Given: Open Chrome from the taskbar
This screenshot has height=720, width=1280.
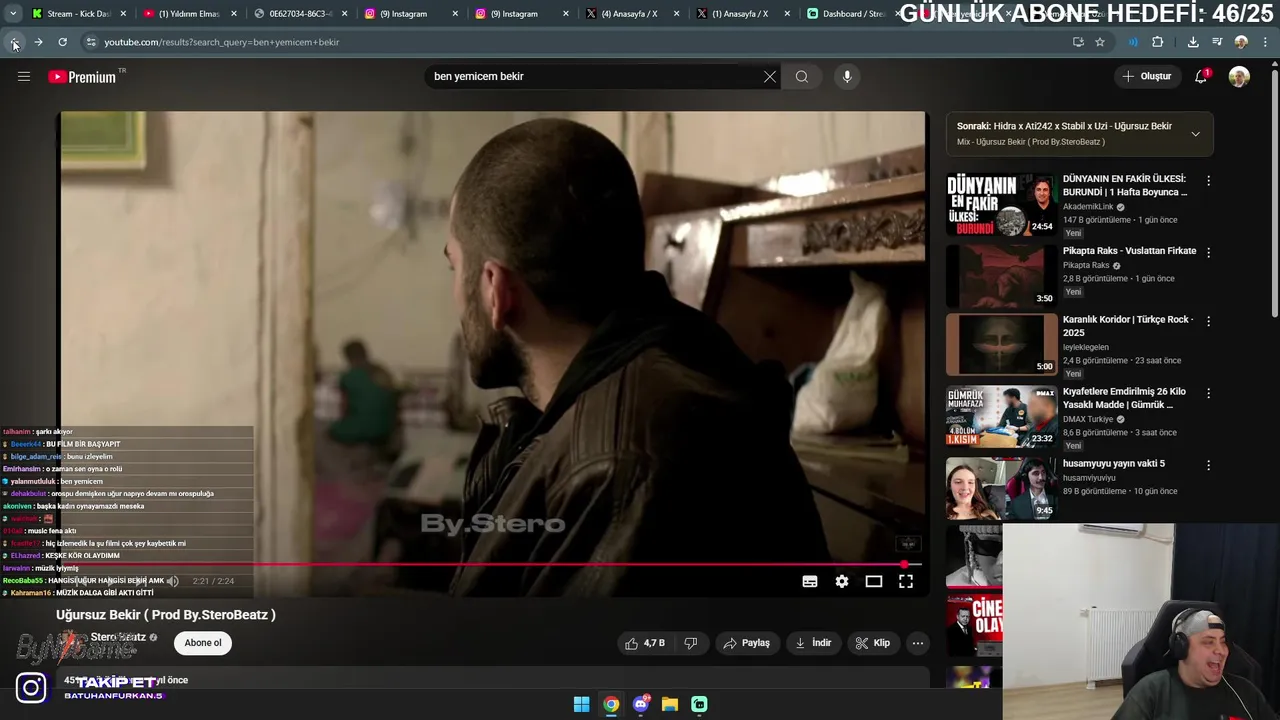Looking at the screenshot, I should click(x=611, y=704).
